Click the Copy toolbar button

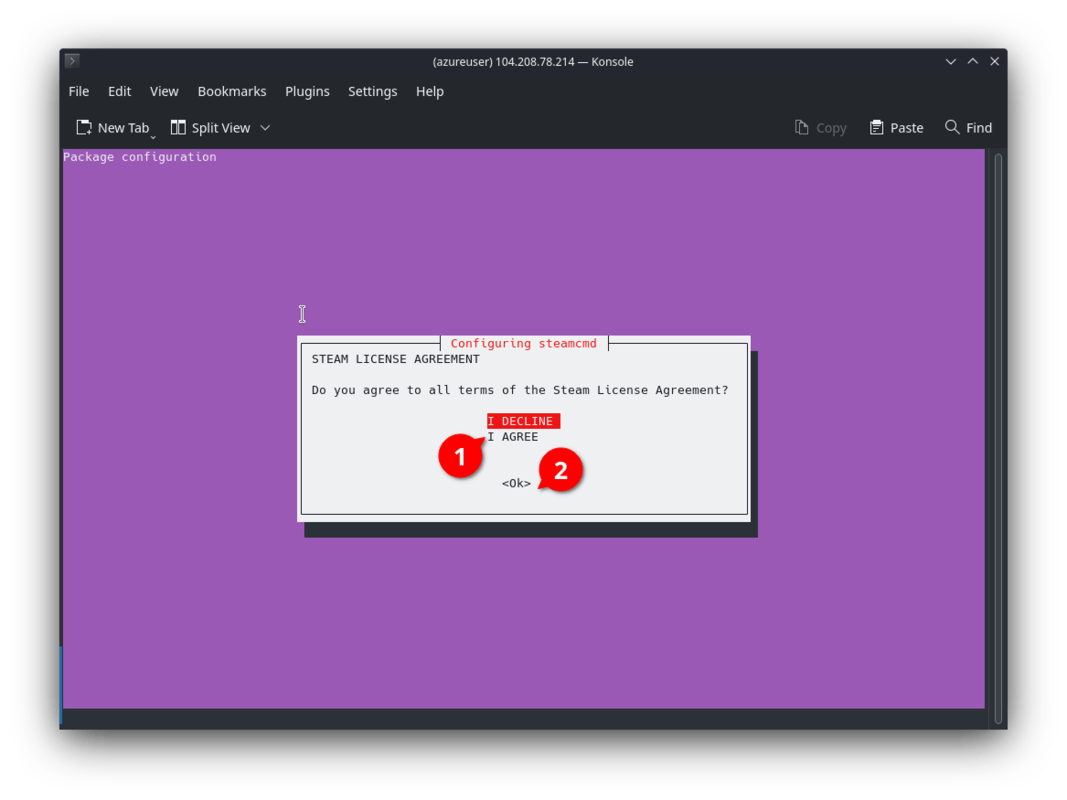[x=820, y=128]
